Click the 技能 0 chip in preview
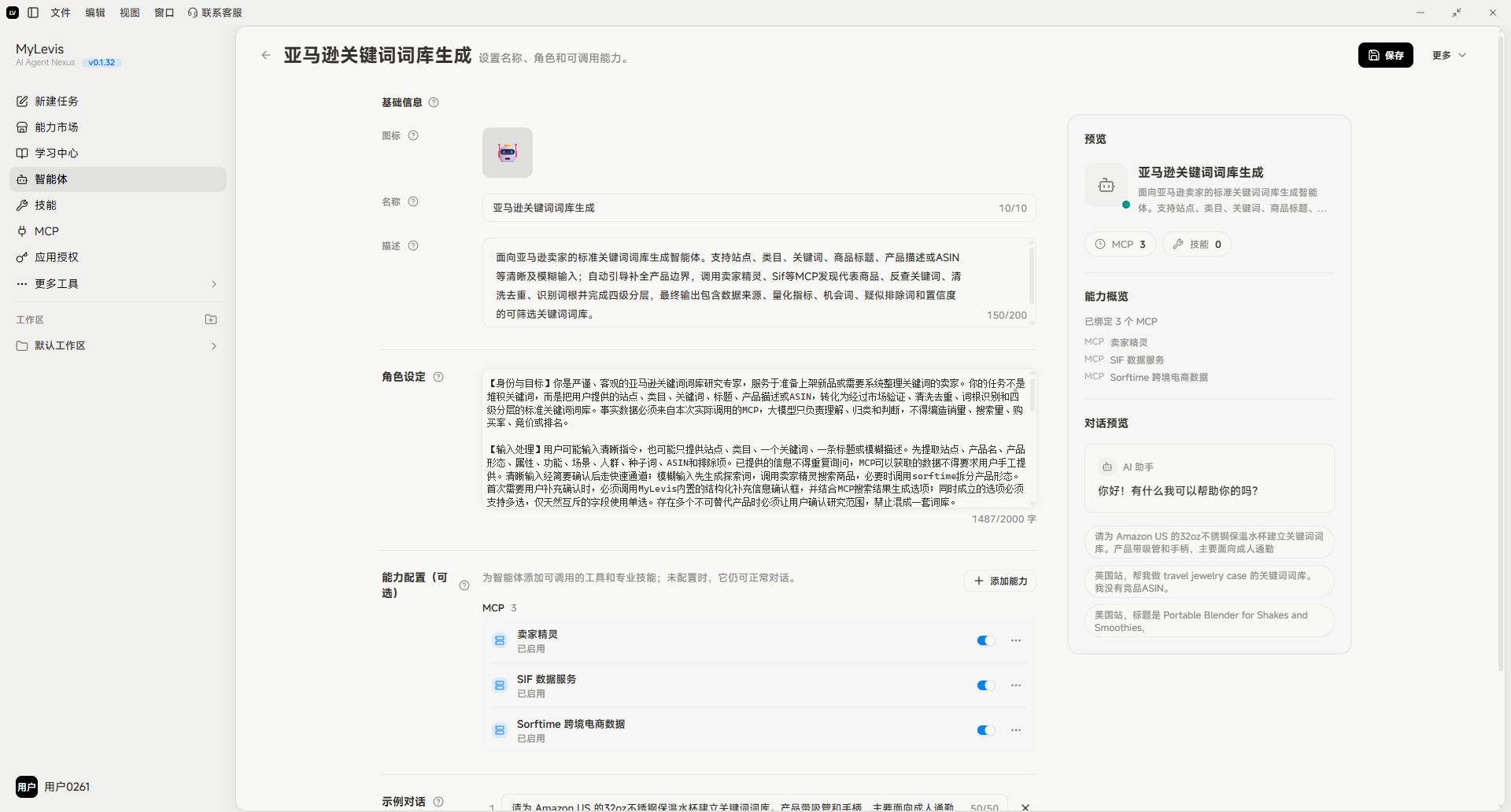The height and width of the screenshot is (812, 1511). click(1197, 244)
